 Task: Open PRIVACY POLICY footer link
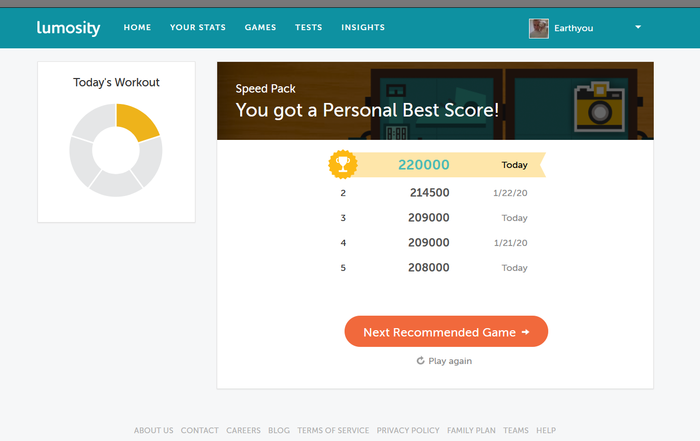(408, 430)
